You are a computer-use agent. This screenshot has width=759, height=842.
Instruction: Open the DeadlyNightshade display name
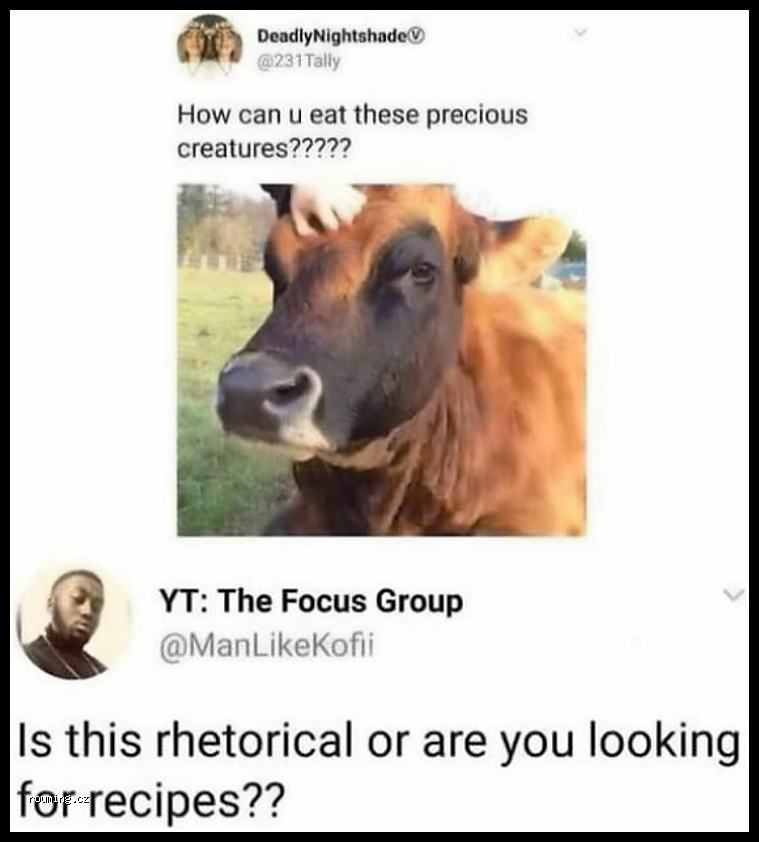pos(333,36)
